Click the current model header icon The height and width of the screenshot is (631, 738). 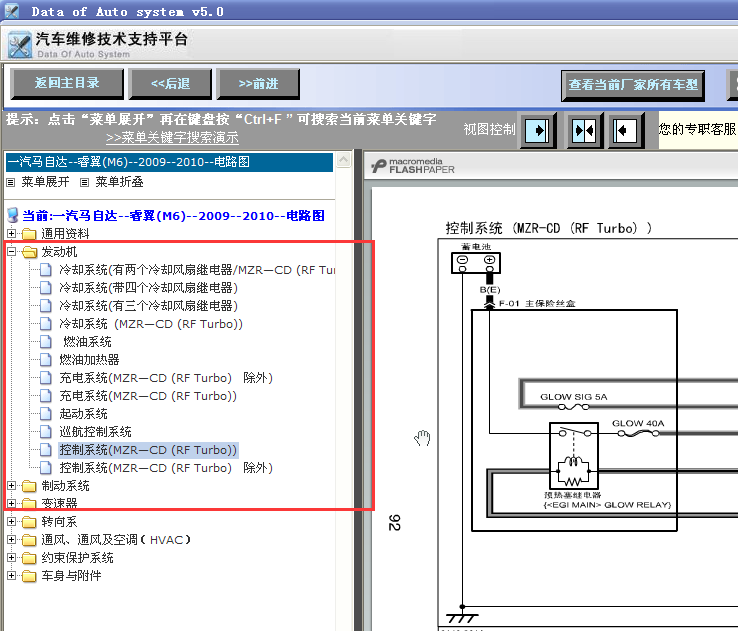click(x=13, y=216)
